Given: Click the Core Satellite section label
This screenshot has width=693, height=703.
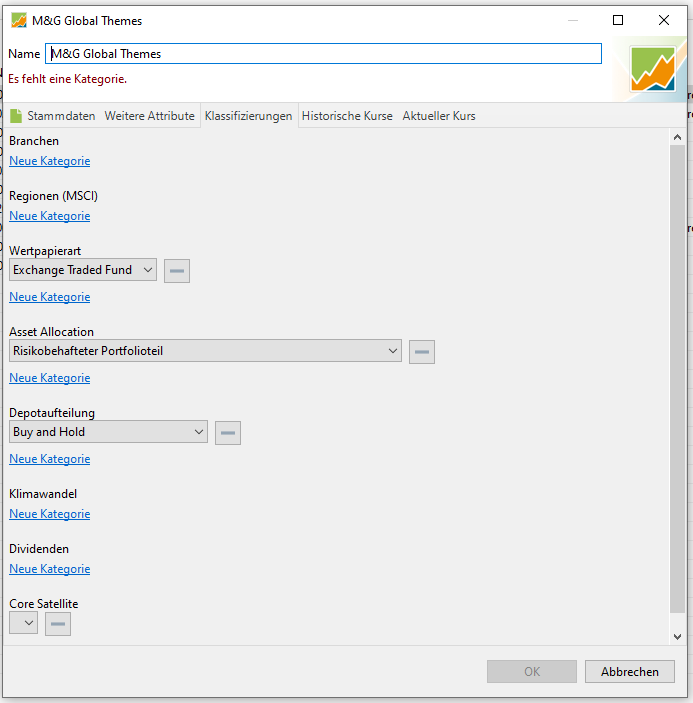Looking at the screenshot, I should click(44, 604).
